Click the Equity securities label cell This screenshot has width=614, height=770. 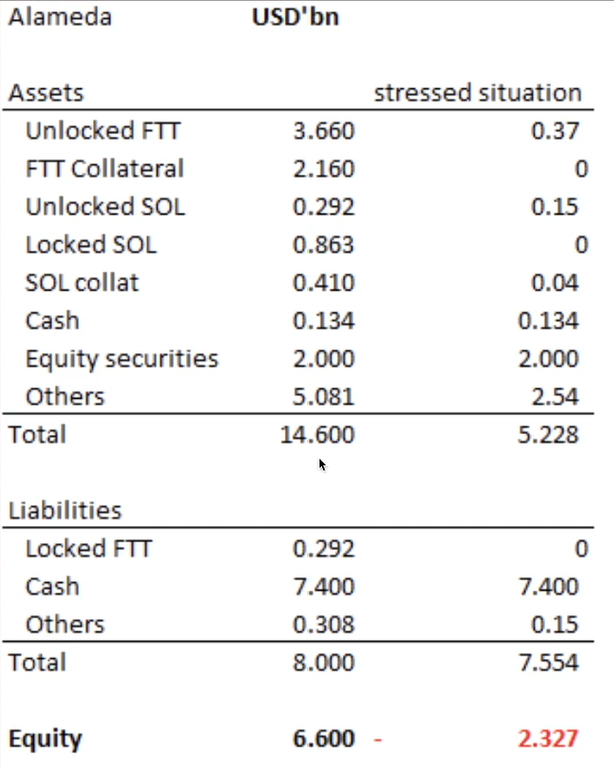pyautogui.click(x=121, y=359)
